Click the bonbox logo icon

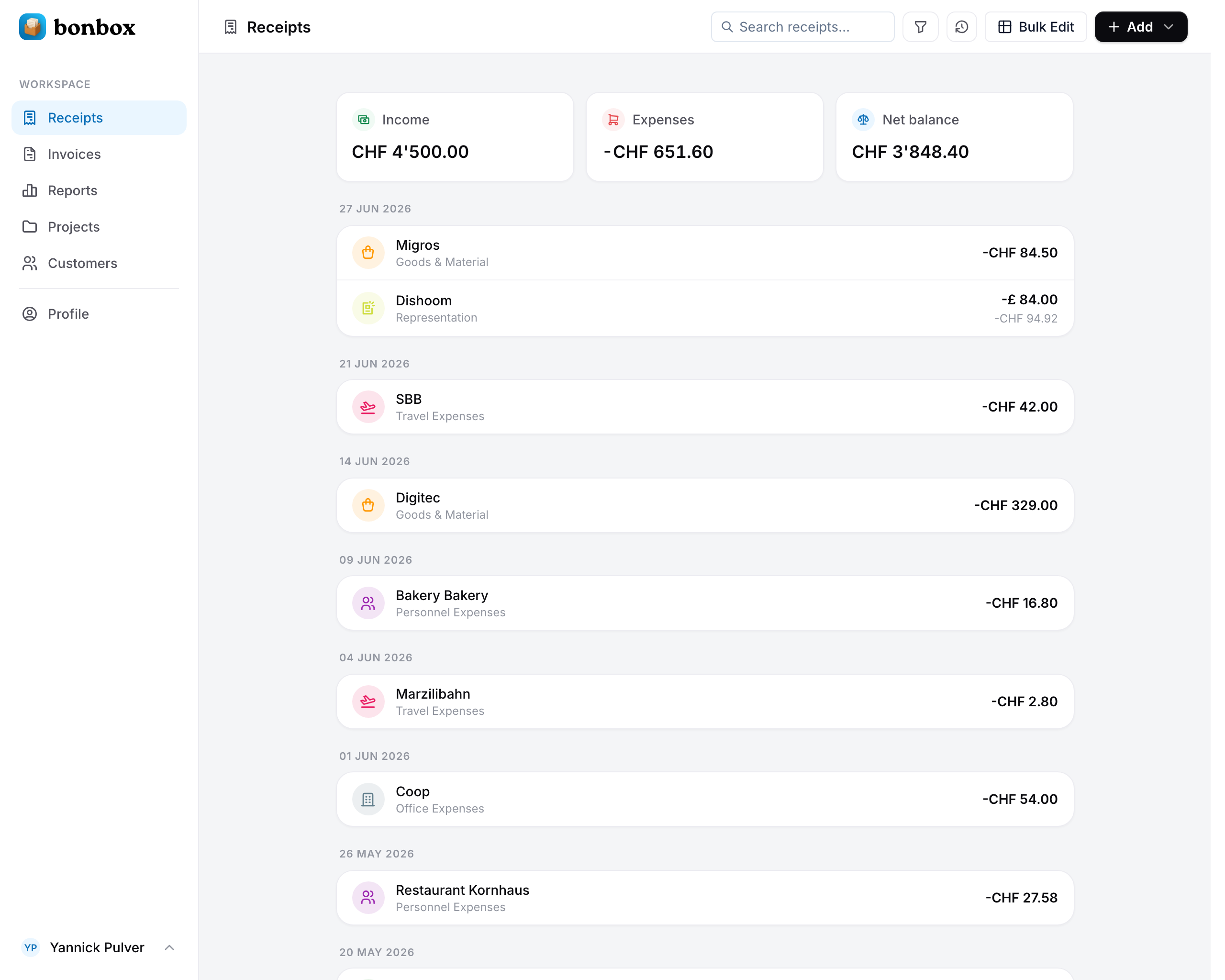[x=33, y=27]
